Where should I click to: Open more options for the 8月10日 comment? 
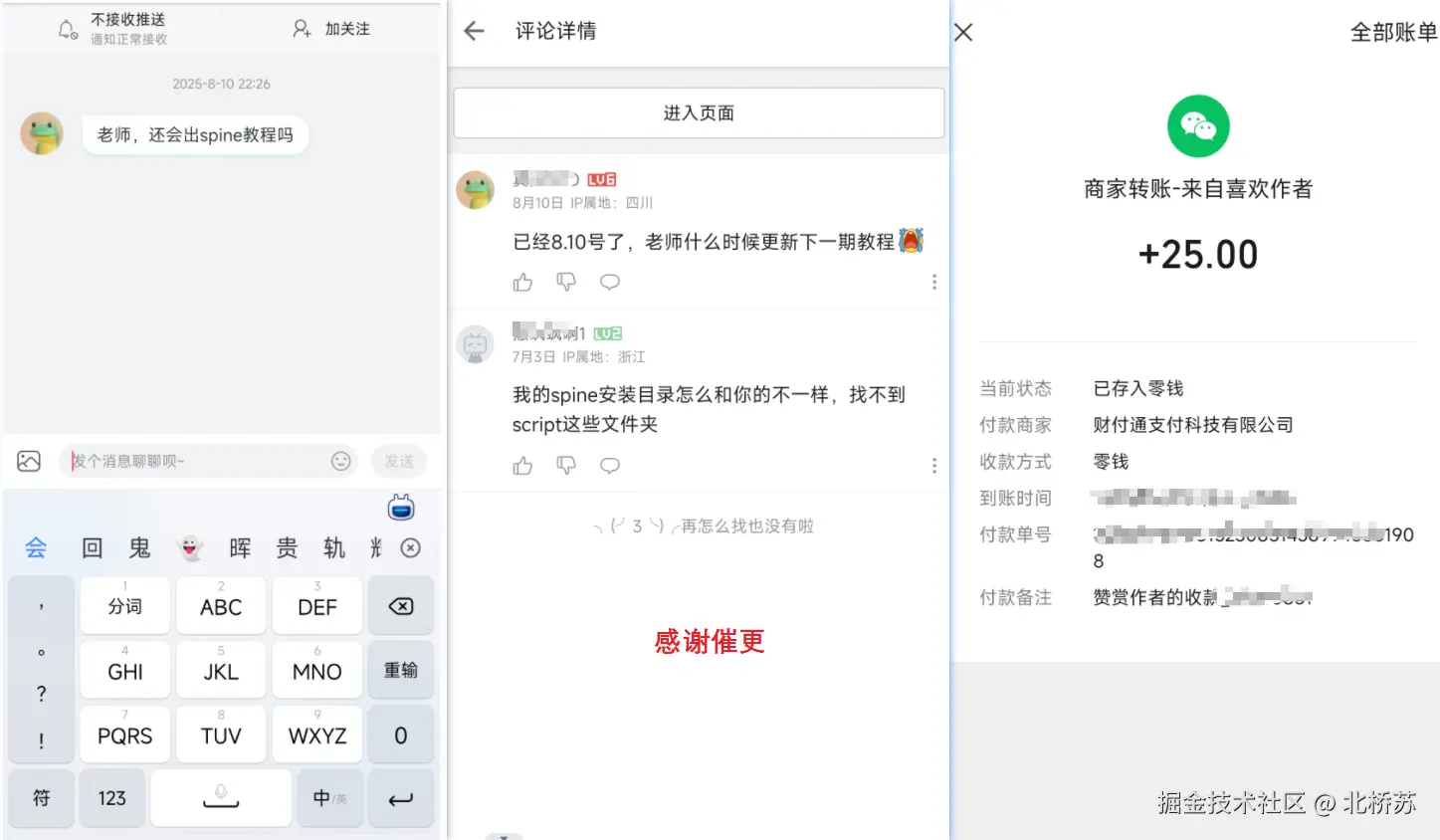click(933, 283)
